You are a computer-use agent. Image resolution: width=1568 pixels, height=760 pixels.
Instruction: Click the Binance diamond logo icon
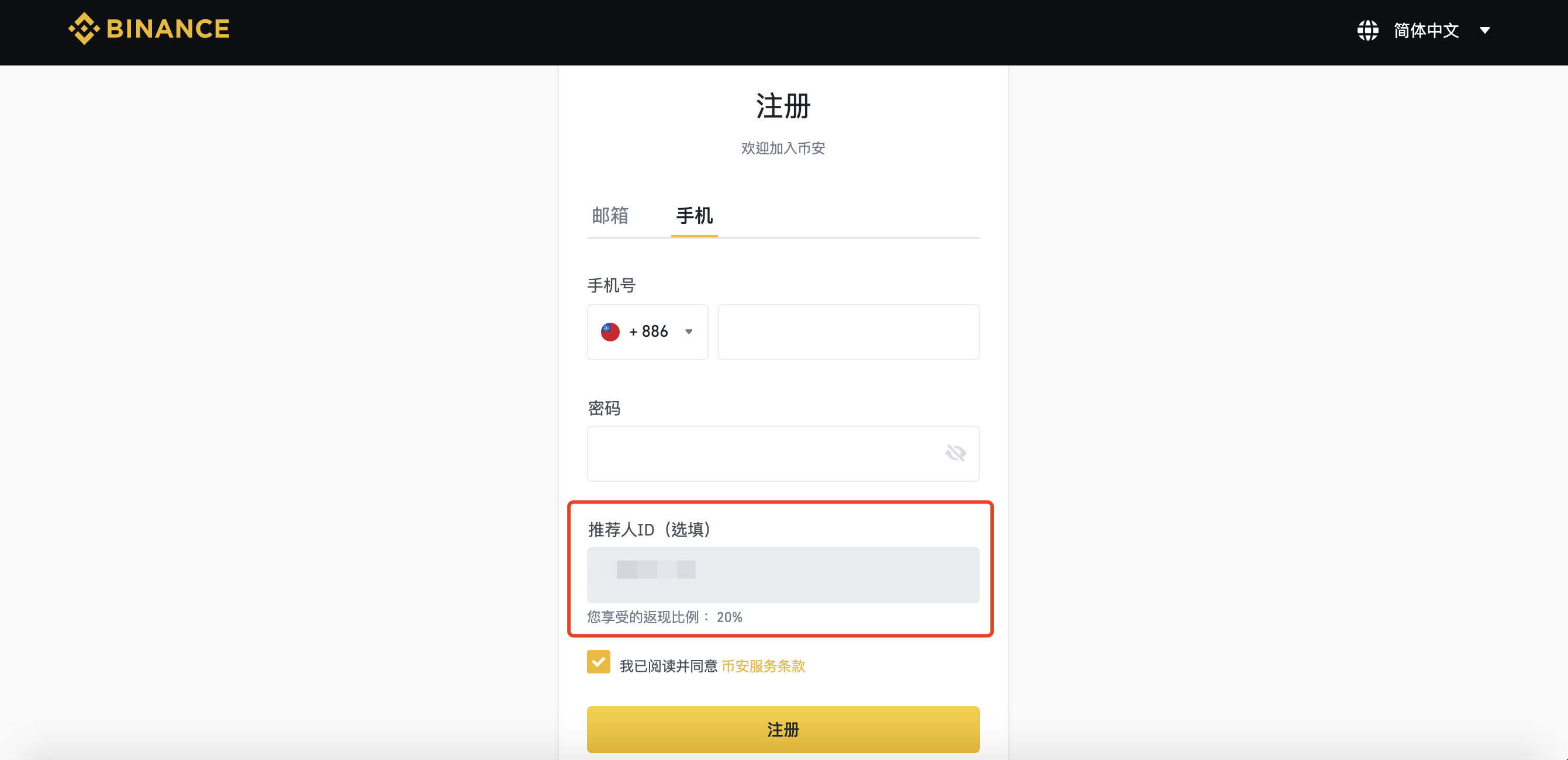click(x=84, y=29)
